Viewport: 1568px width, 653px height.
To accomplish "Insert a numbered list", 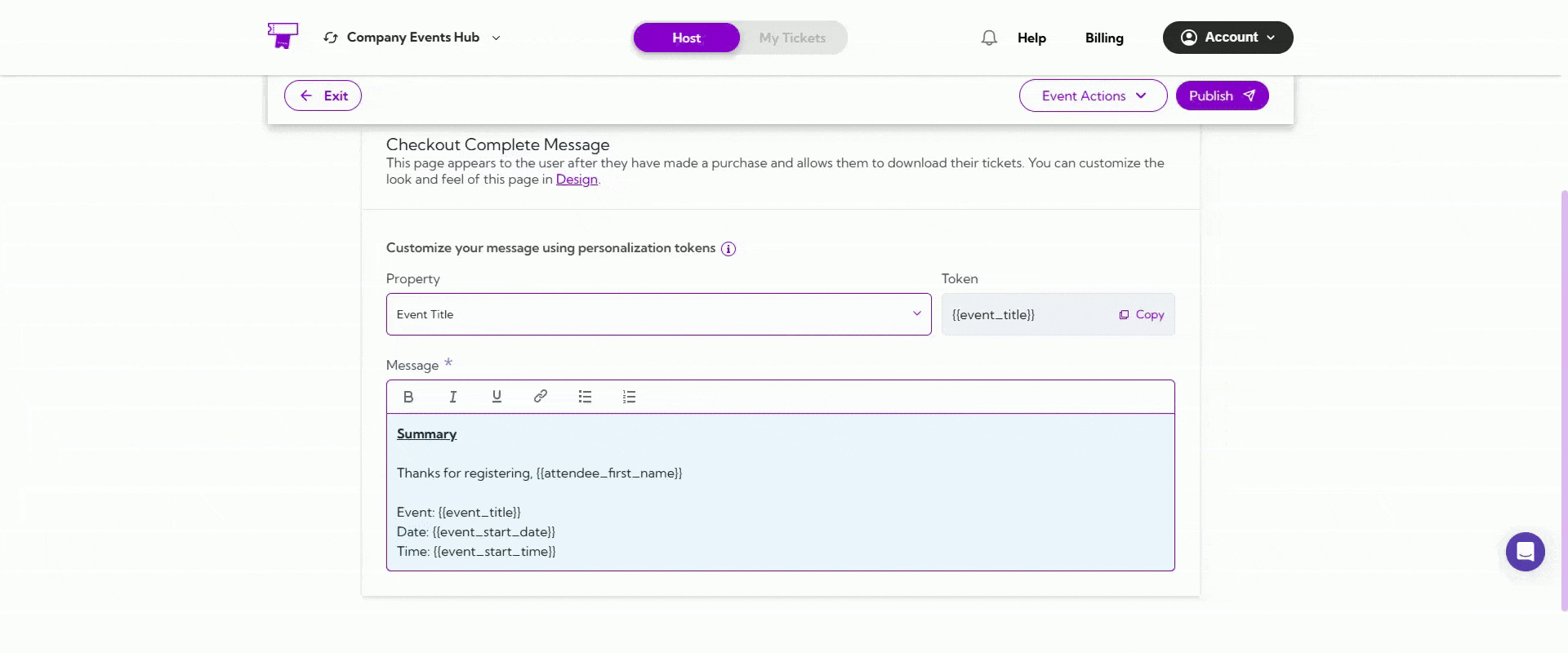I will (x=629, y=397).
